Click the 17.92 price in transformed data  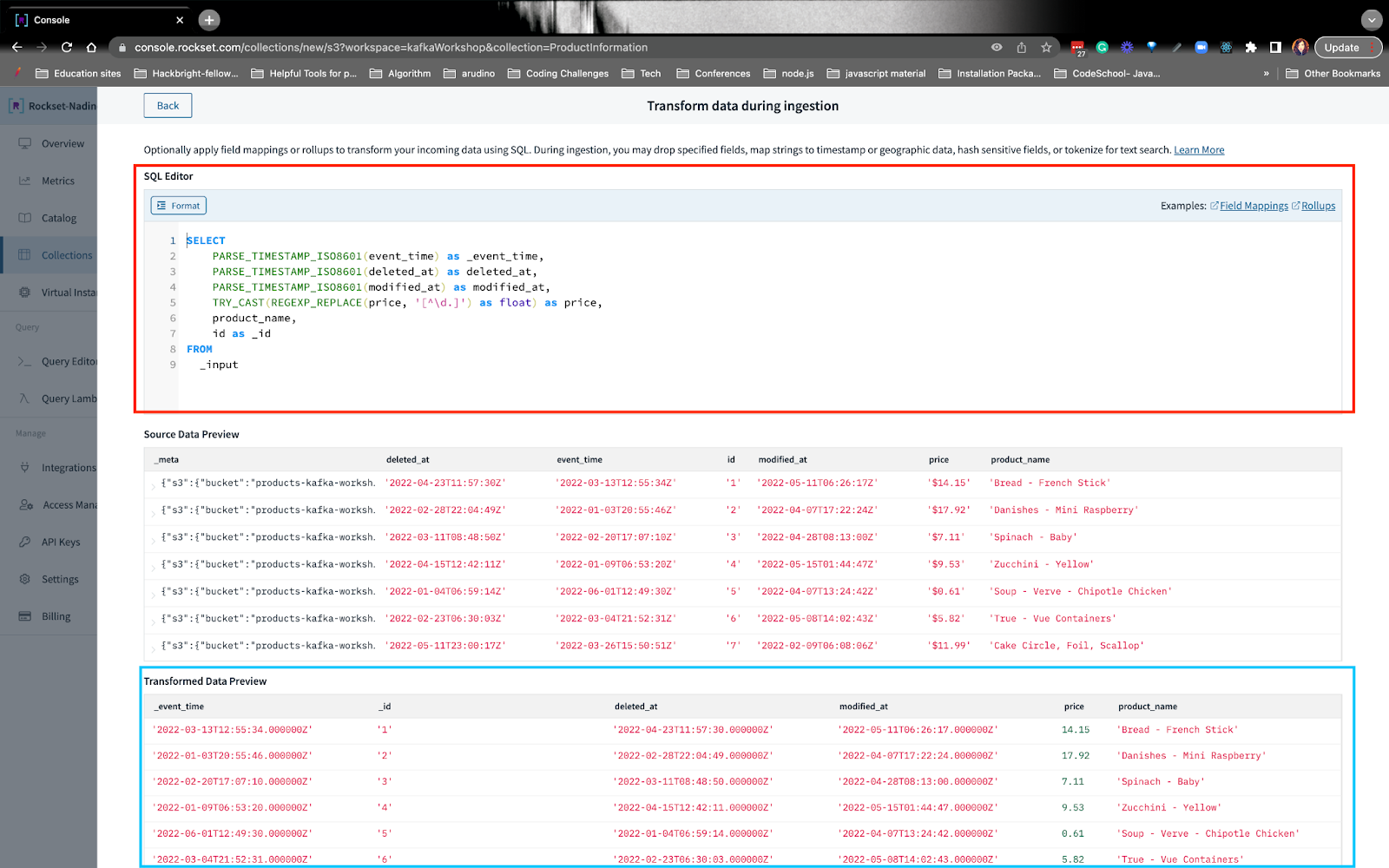pos(1076,756)
